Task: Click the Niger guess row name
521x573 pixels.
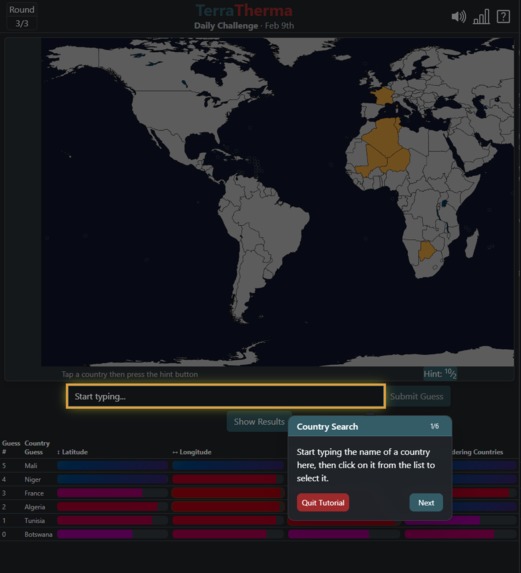Action: pyautogui.click(x=33, y=479)
